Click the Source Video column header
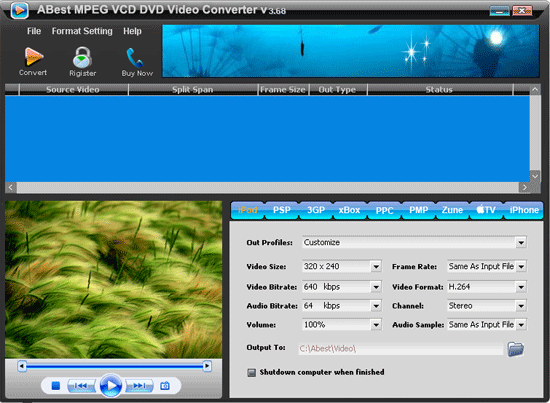The height and width of the screenshot is (403, 550). [x=73, y=90]
